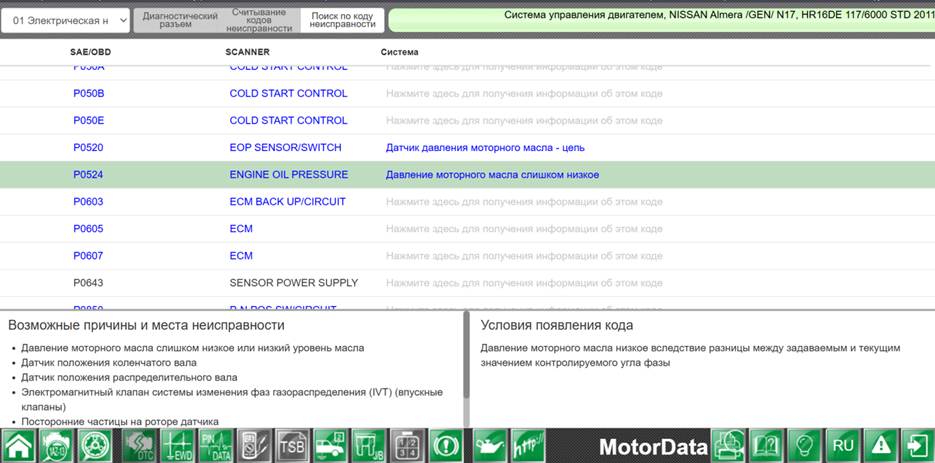Open the '01 Электрическая н' dropdown

pyautogui.click(x=65, y=20)
